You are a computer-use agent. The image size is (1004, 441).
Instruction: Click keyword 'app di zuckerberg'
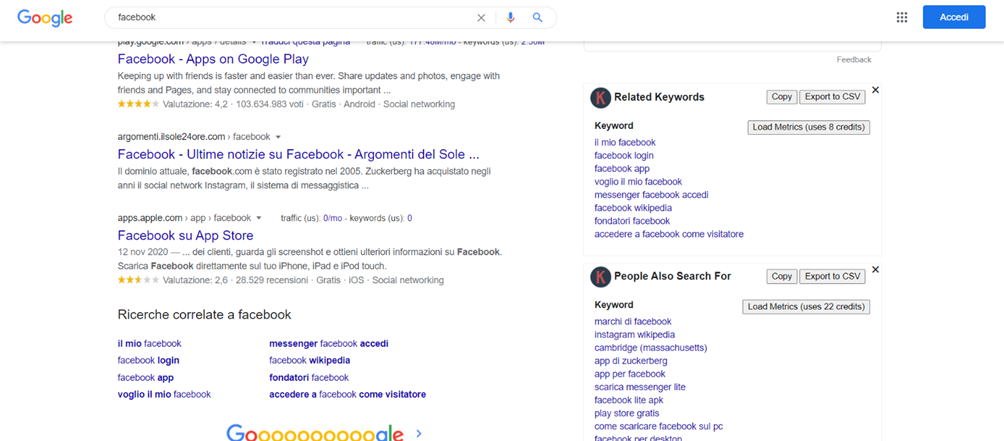(x=631, y=361)
